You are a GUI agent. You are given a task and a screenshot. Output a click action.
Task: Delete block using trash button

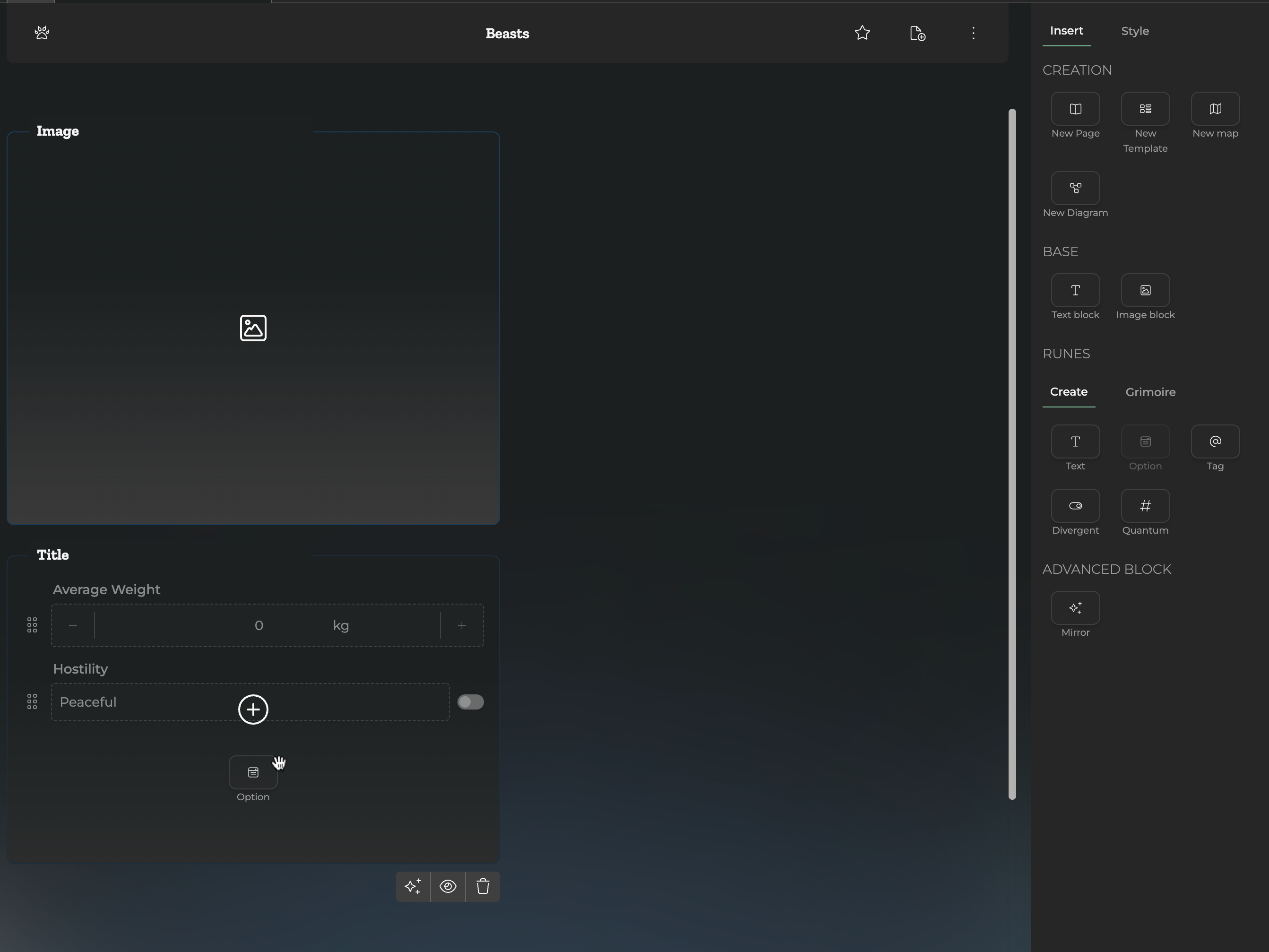pyautogui.click(x=483, y=887)
